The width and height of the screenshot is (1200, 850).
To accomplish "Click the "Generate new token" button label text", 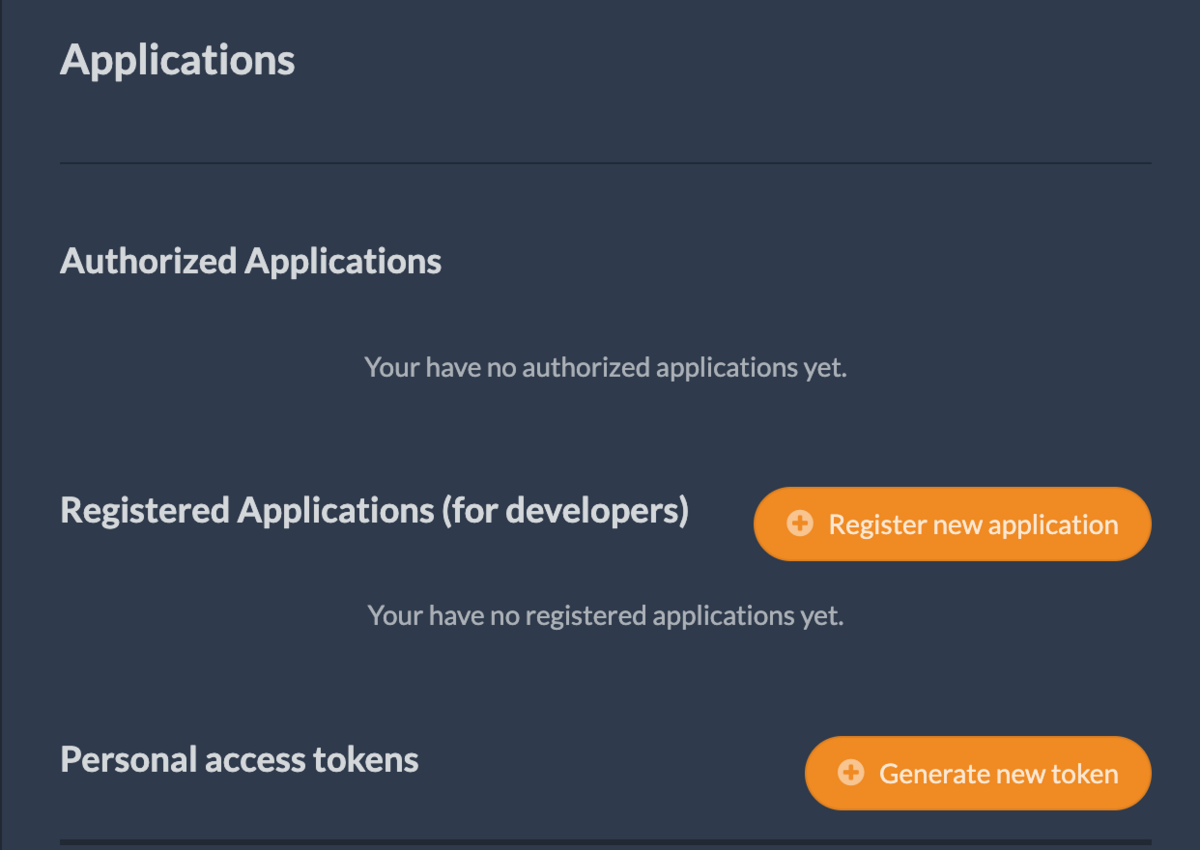I will pyautogui.click(x=998, y=773).
